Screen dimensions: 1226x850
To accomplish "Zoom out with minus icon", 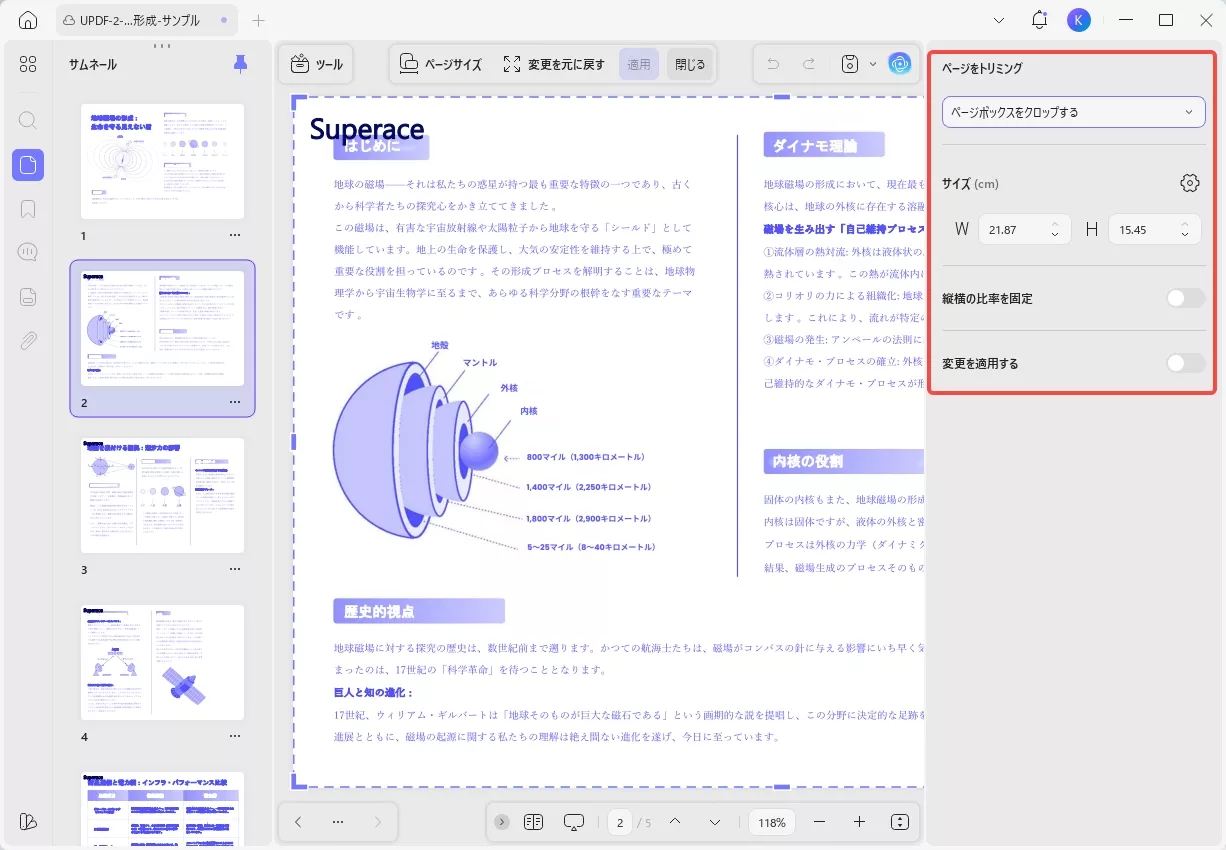I will click(820, 822).
